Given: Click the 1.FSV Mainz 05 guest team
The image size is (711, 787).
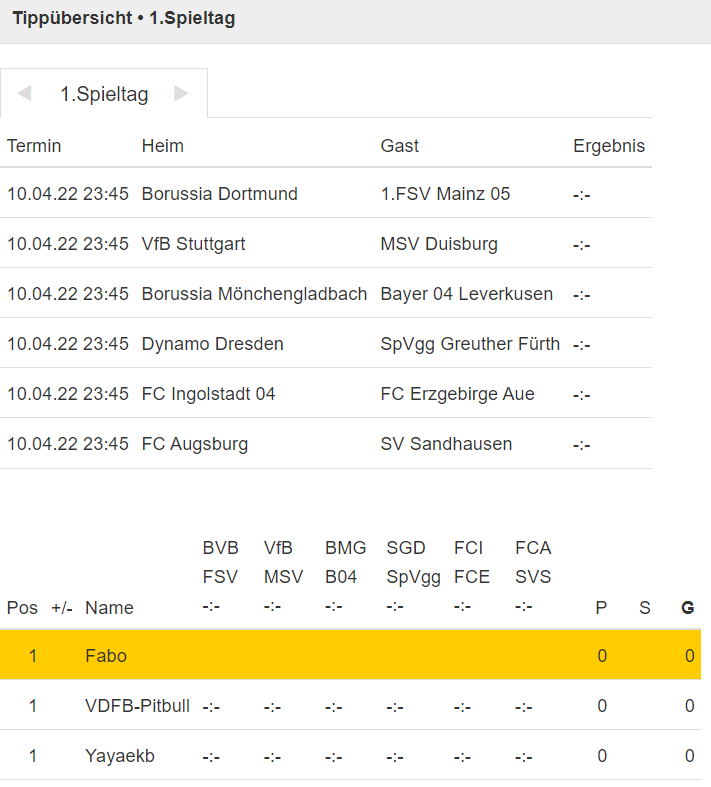Looking at the screenshot, I should tap(445, 194).
